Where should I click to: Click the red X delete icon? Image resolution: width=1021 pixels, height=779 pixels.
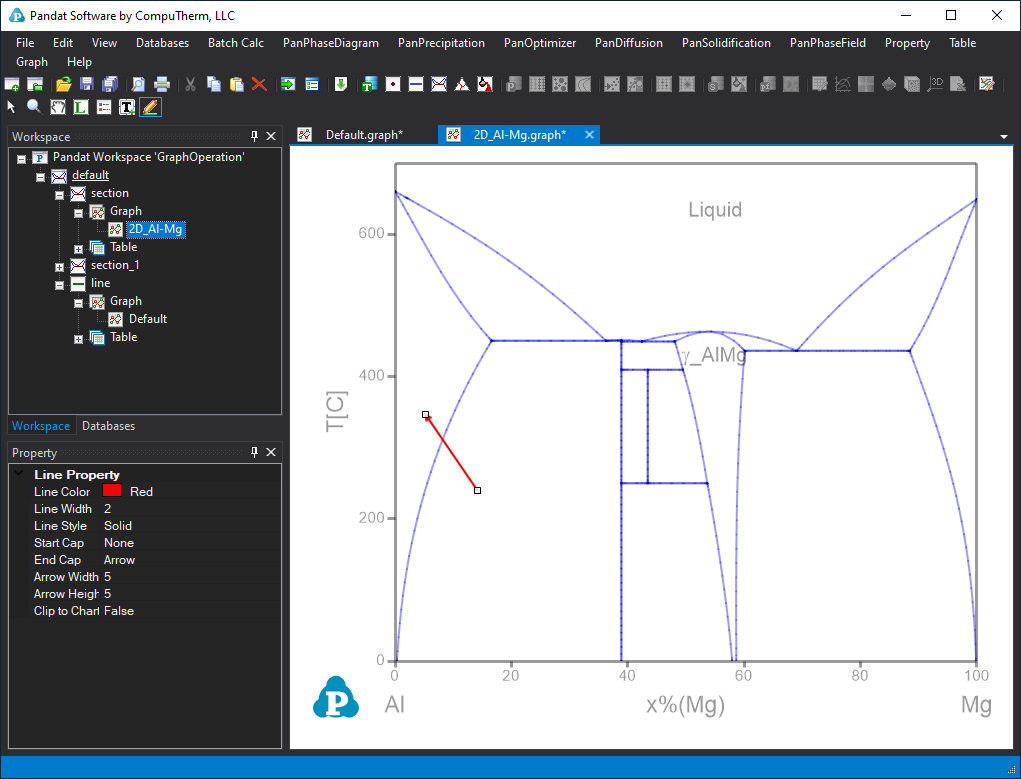[x=259, y=84]
